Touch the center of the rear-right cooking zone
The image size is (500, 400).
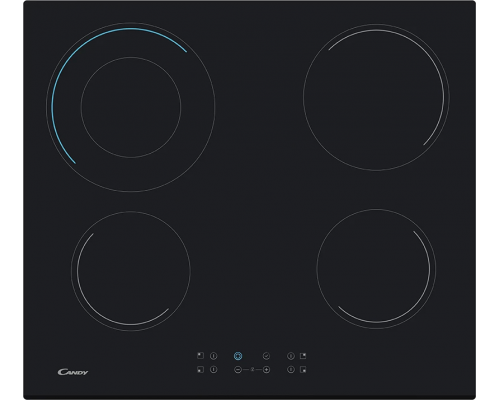(376, 97)
